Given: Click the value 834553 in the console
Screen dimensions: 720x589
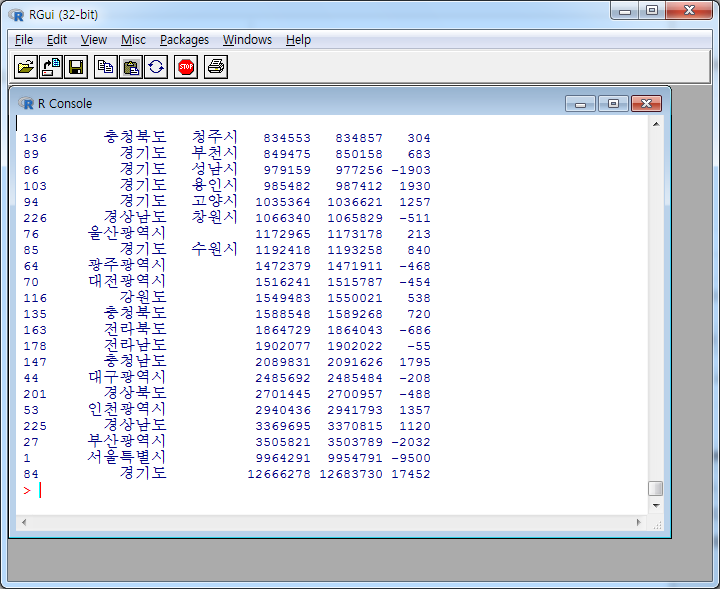Looking at the screenshot, I should click(287, 138).
